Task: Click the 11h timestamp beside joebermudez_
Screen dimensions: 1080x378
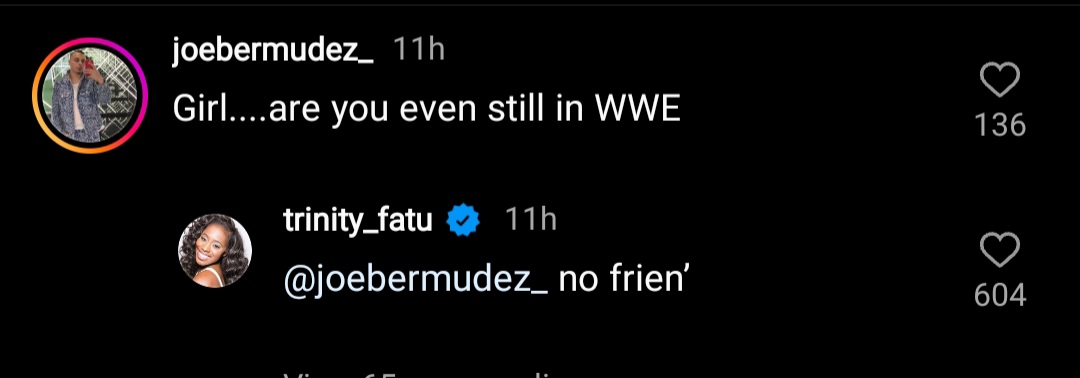Action: pyautogui.click(x=419, y=50)
